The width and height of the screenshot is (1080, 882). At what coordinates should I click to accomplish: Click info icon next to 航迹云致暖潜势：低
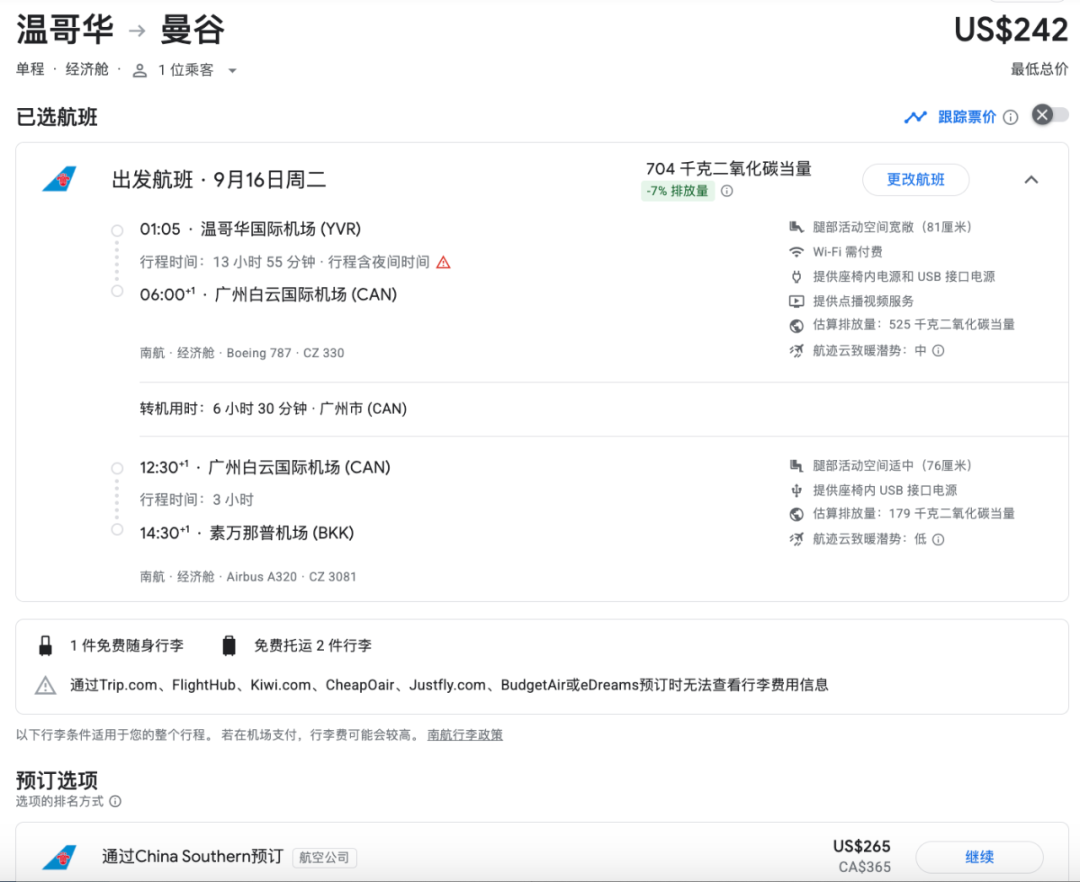[x=938, y=539]
